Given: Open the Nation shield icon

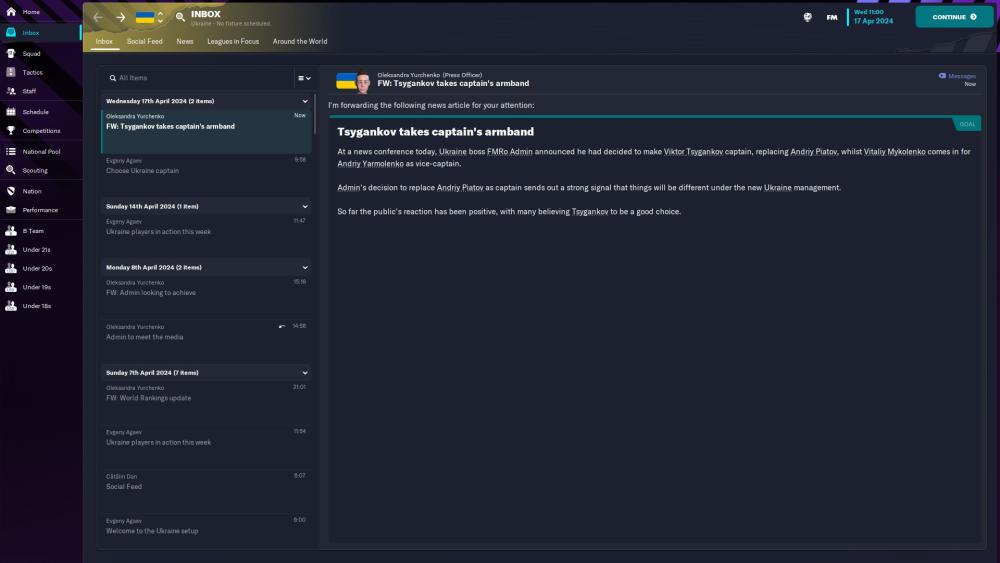Looking at the screenshot, I should point(10,191).
